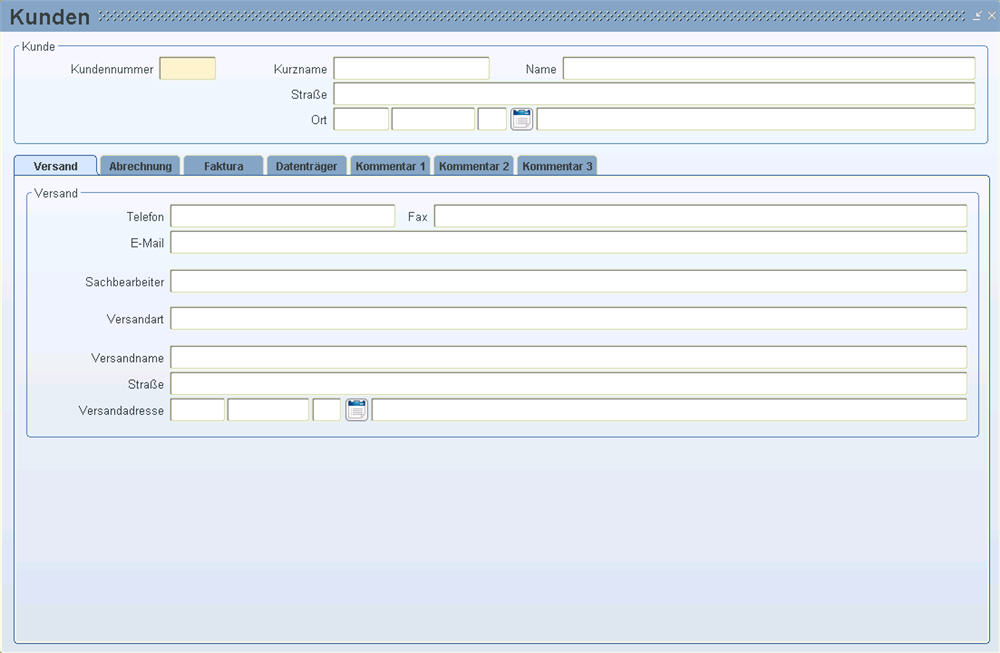This screenshot has height=653, width=1000.
Task: Select the Faktura tab
Action: pyautogui.click(x=223, y=166)
